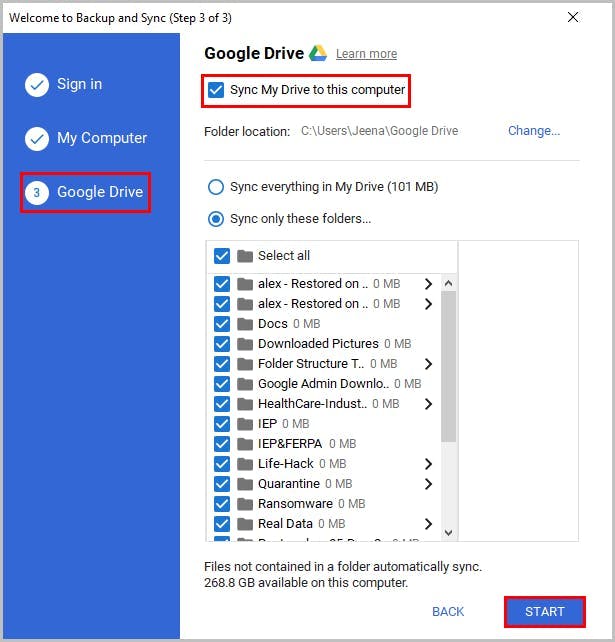Uncheck the Downloaded Pictures checkbox
615x642 pixels.
coord(222,344)
